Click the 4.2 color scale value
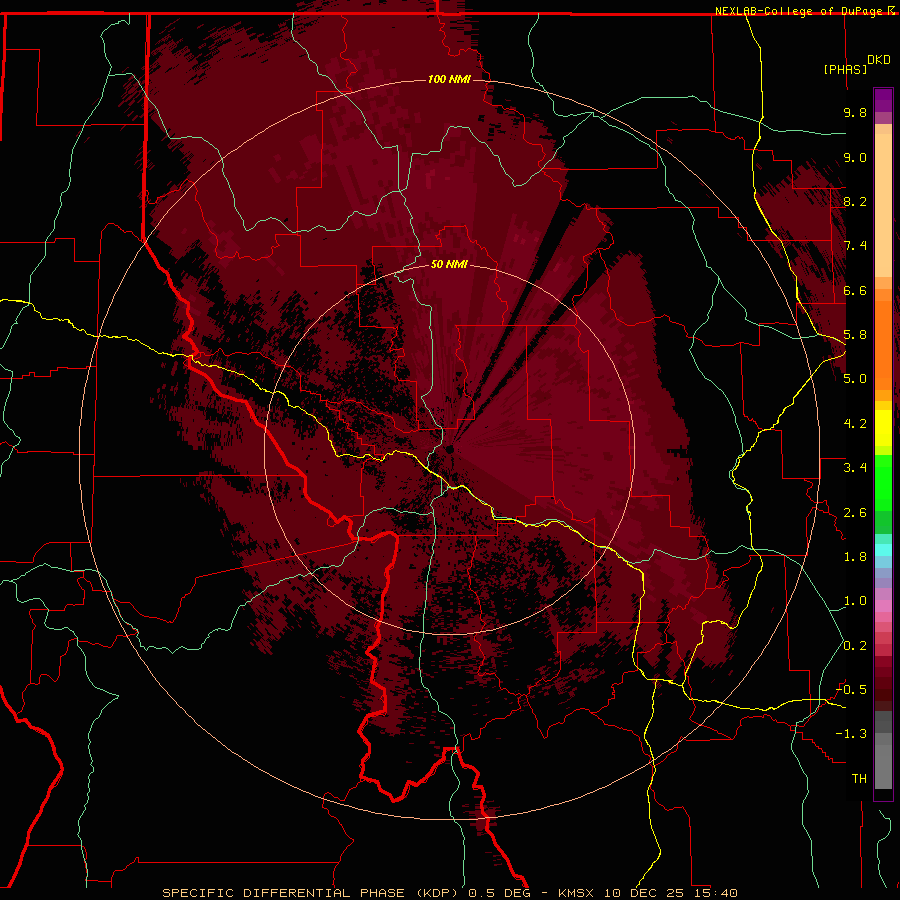 [855, 424]
